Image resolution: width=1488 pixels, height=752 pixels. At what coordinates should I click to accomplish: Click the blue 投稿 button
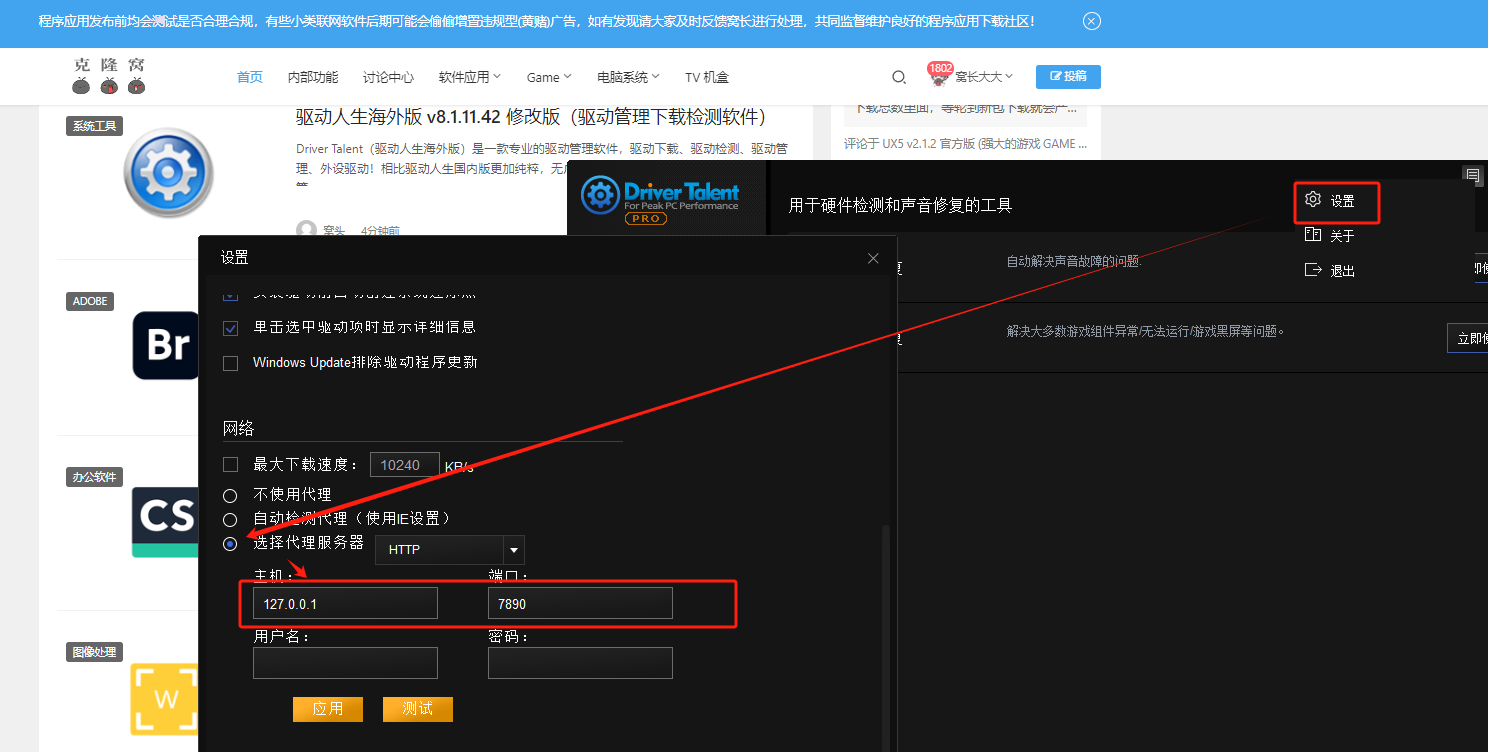pos(1068,76)
